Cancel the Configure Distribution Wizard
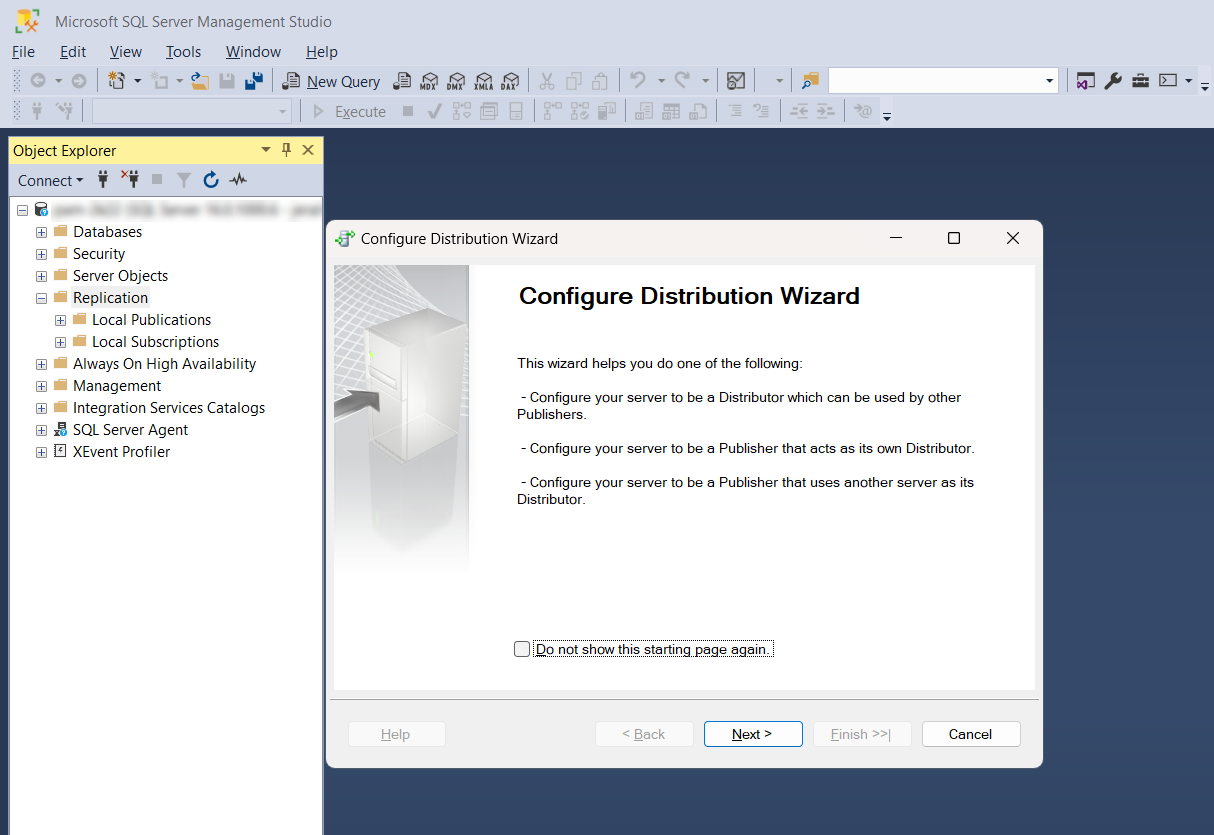 [x=970, y=733]
